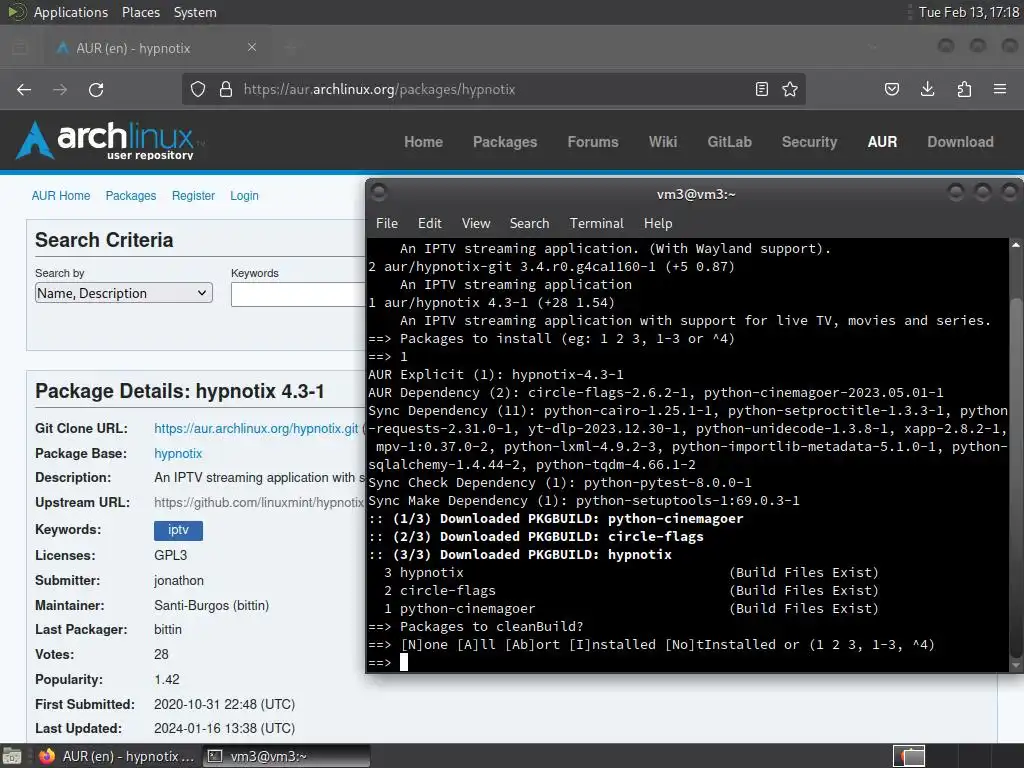Reload the AUR hypnotix page
Viewport: 1024px width, 768px height.
pyautogui.click(x=96, y=89)
